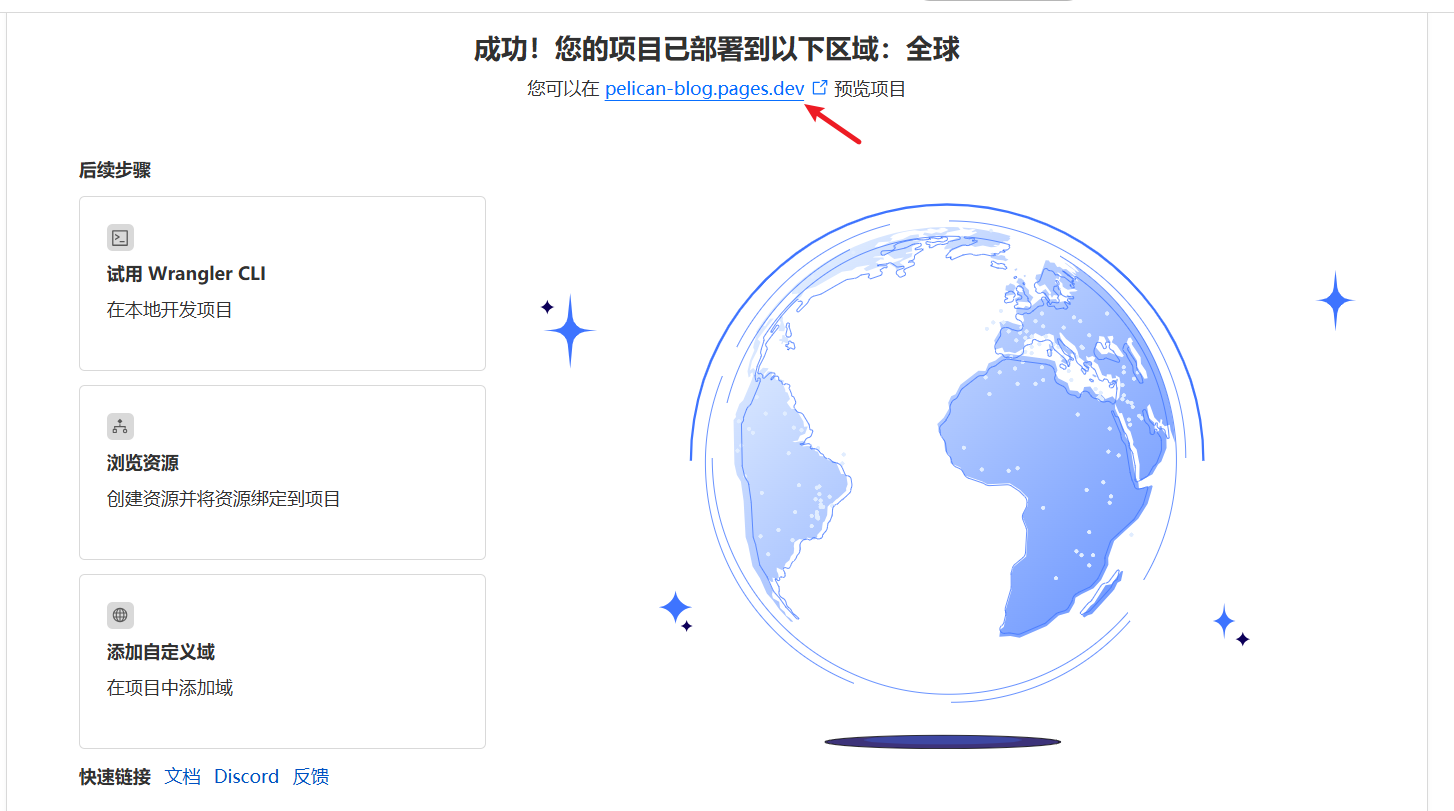1454x811 pixels.
Task: Click the globe icon in 添加自定义域 card
Action: (x=120, y=616)
